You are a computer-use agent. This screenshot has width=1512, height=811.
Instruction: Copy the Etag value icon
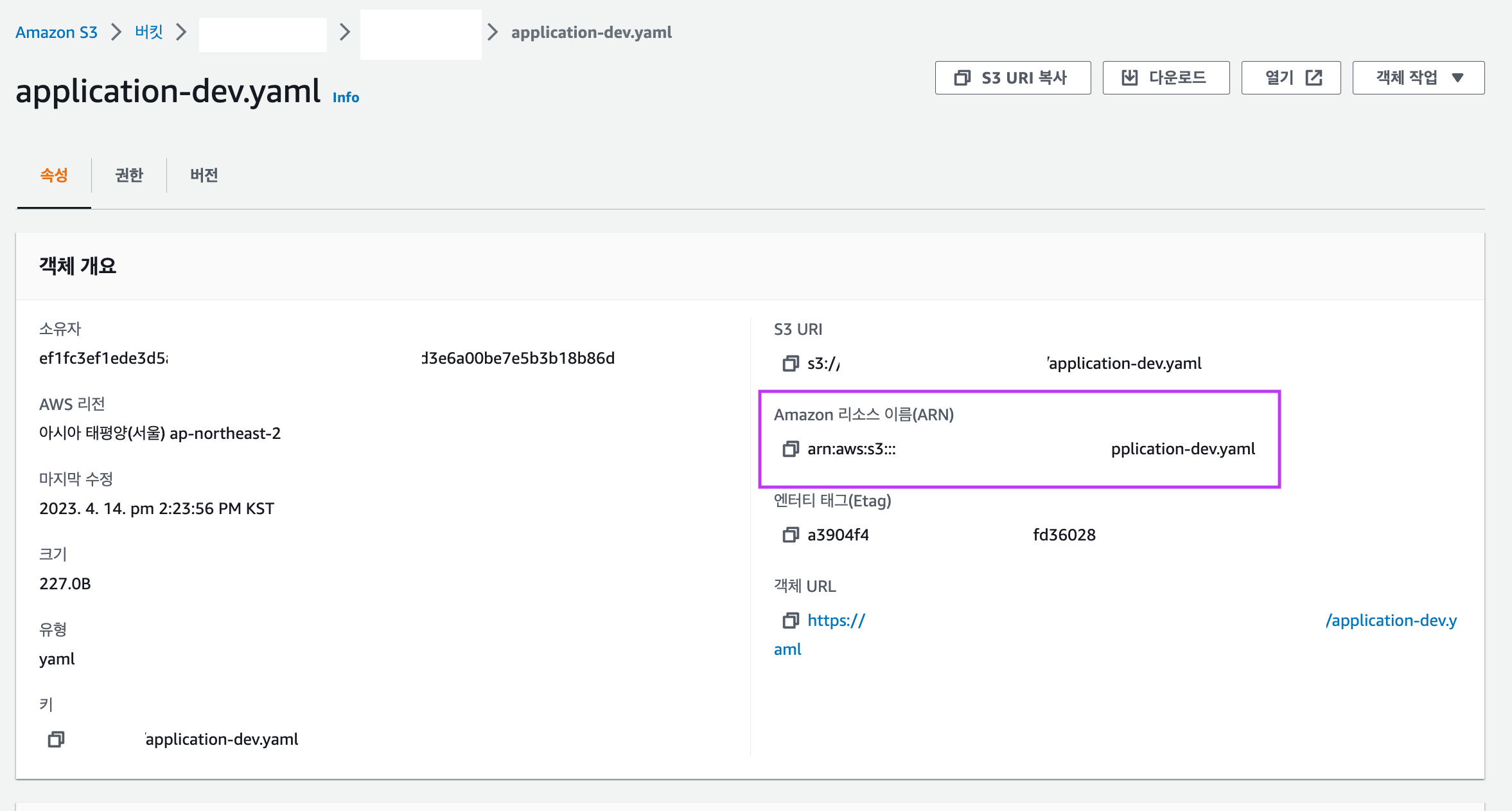790,535
